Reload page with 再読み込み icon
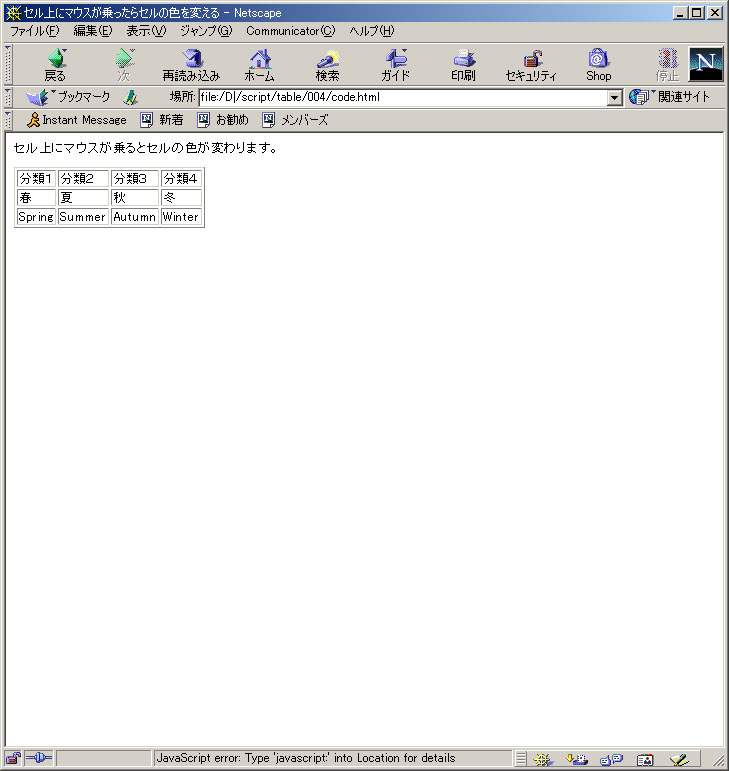Screen dimensions: 729x771 191,64
